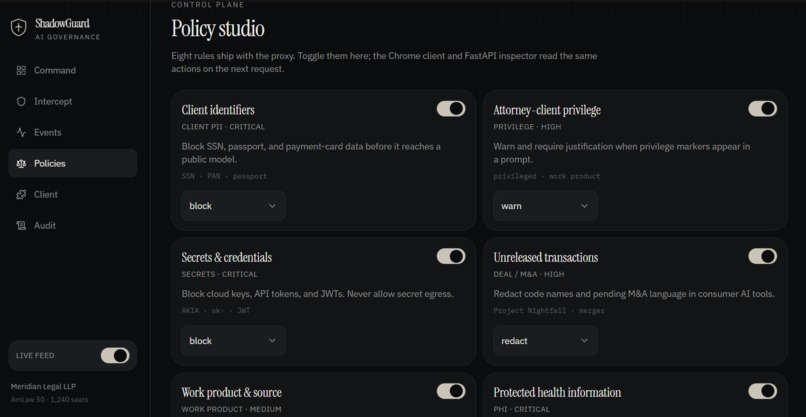The height and width of the screenshot is (417, 806).
Task: Click the Policy studio heading
Action: click(x=218, y=29)
